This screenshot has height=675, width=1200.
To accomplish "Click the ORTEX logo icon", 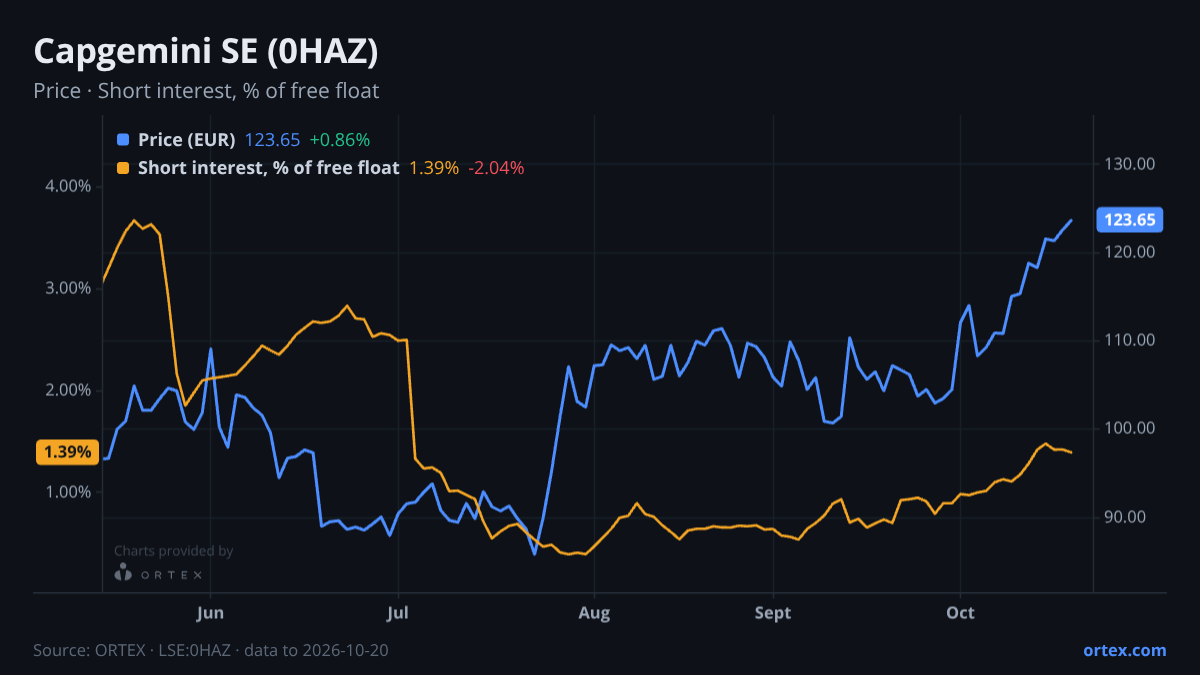I will 123,573.
